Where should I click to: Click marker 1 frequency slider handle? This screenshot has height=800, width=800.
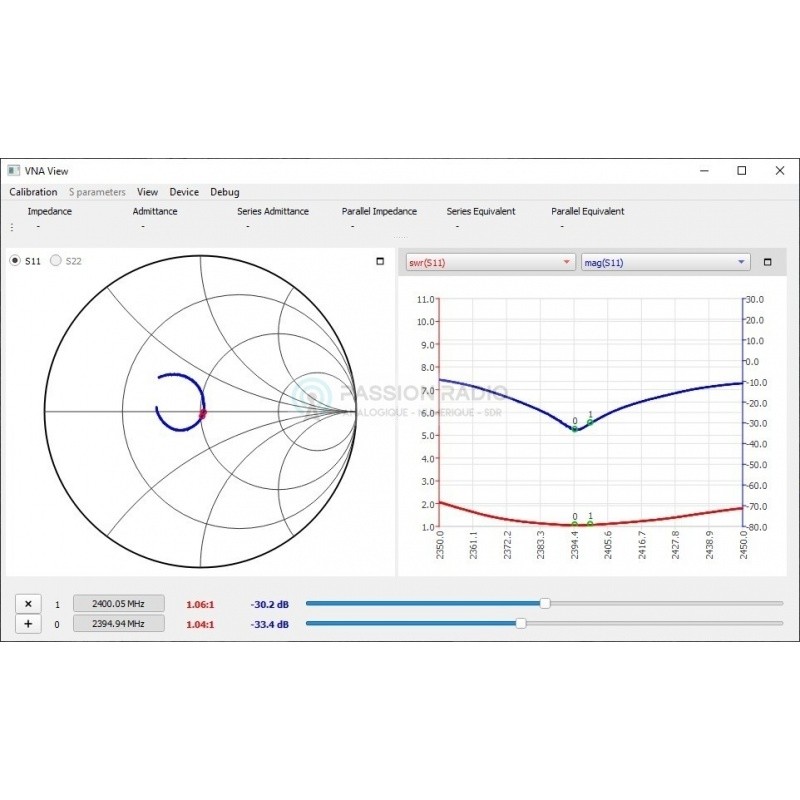[545, 604]
